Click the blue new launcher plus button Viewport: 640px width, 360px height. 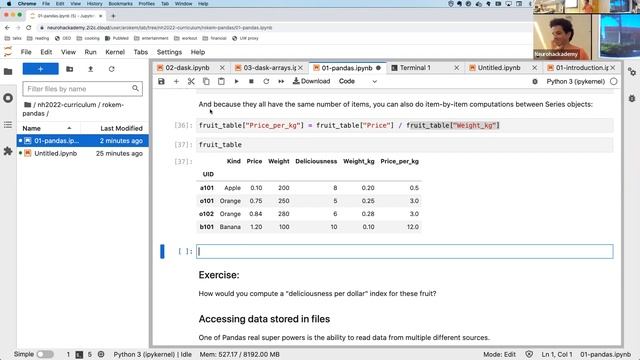pyautogui.click(x=40, y=69)
